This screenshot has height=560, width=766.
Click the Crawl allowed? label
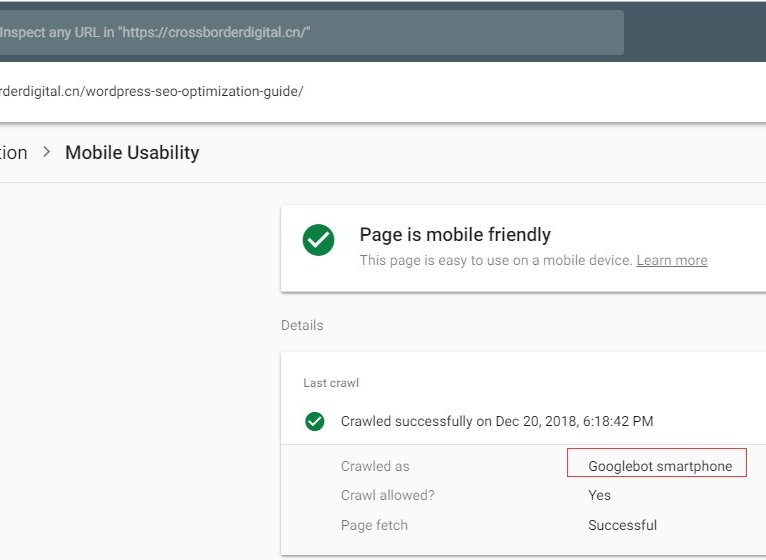pos(387,495)
